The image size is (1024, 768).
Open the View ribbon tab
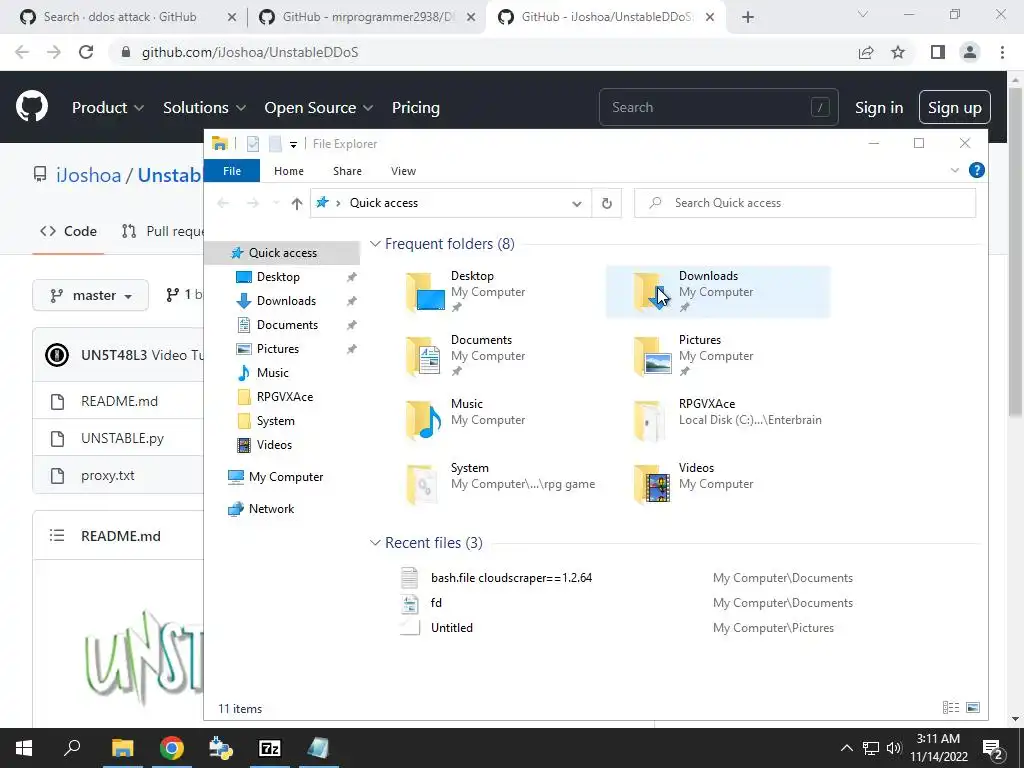coord(404,170)
